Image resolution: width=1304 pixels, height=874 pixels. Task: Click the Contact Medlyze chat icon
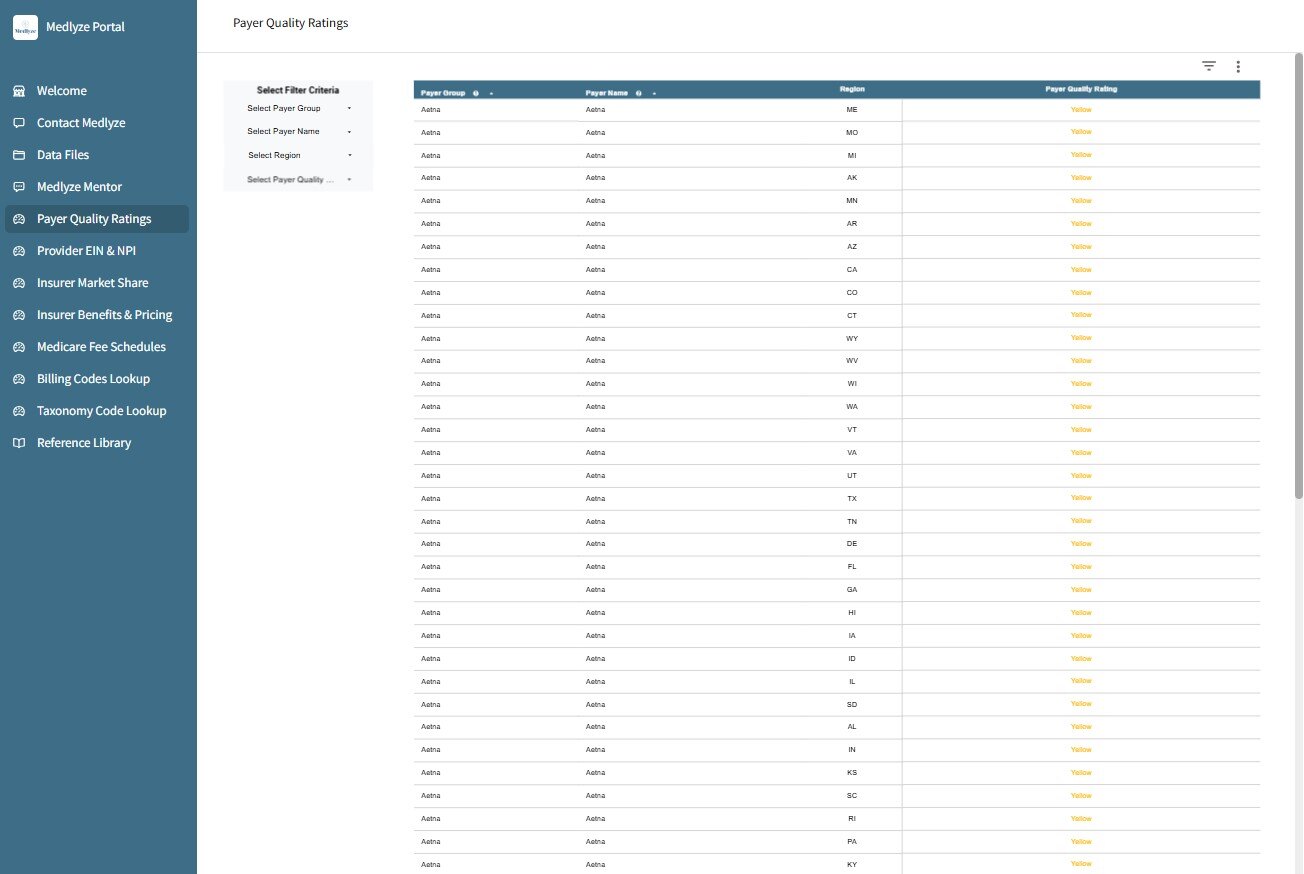[x=19, y=123]
